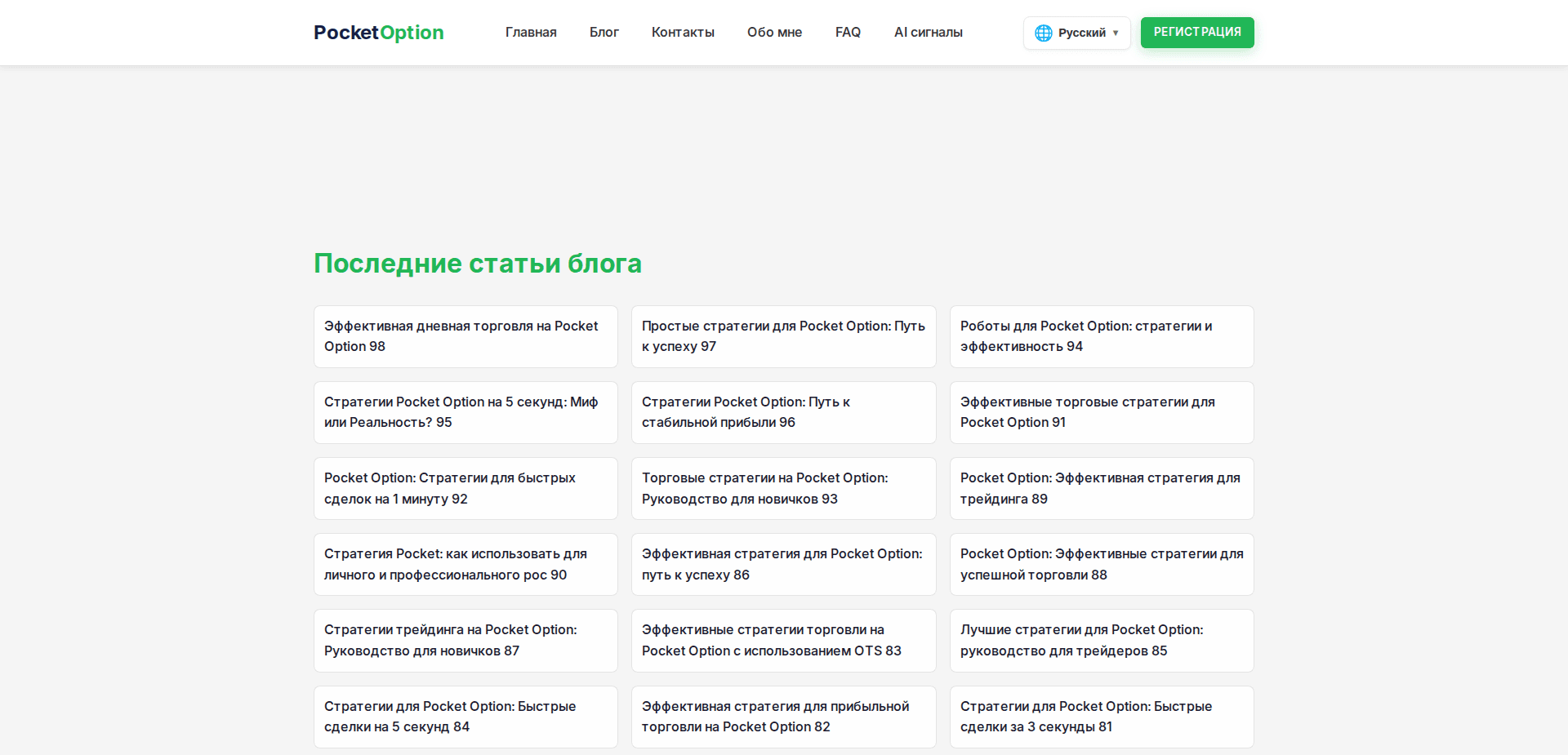Open 'Путь к стабильной прибыли 96' article
Viewport: 1568px width, 755px height.
782,412
